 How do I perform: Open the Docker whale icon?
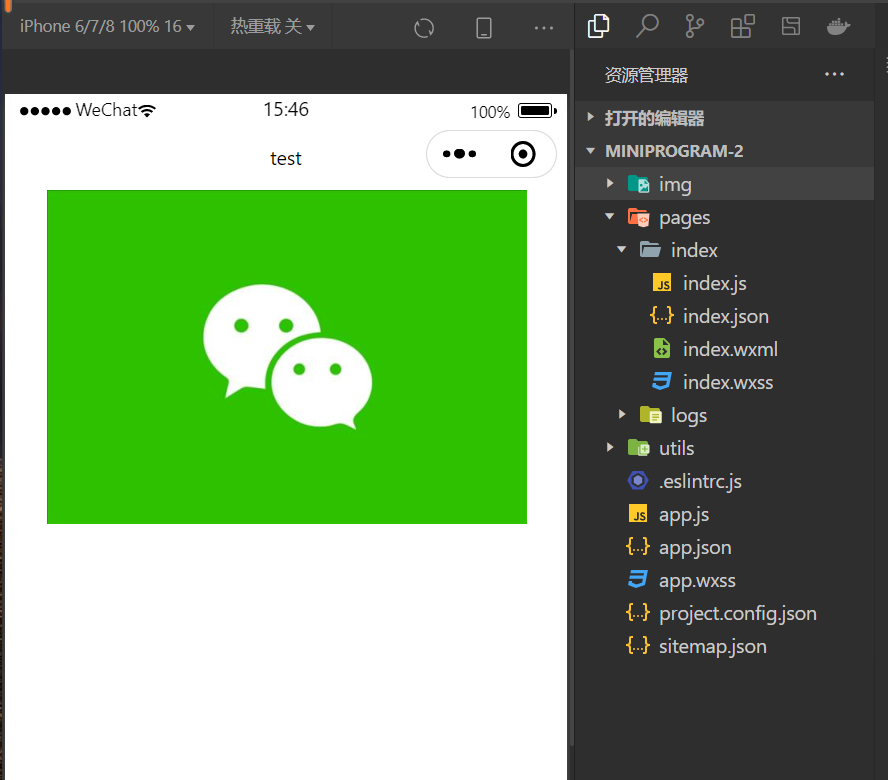(838, 26)
